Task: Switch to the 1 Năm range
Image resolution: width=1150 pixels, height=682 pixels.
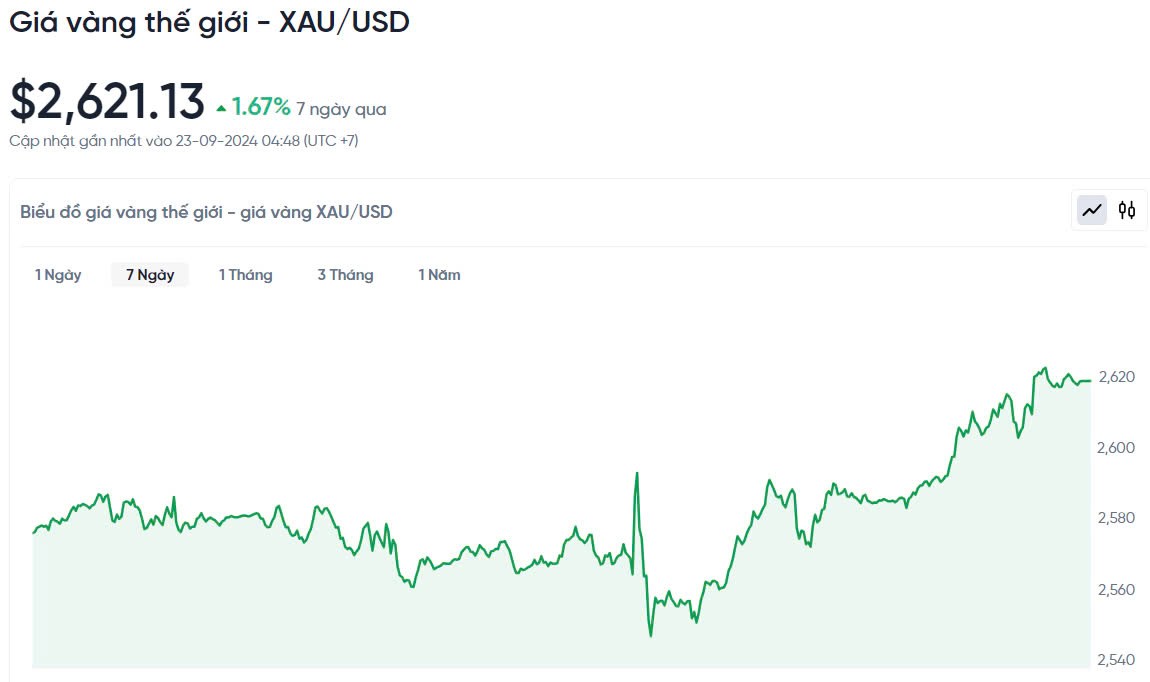Action: coord(439,275)
